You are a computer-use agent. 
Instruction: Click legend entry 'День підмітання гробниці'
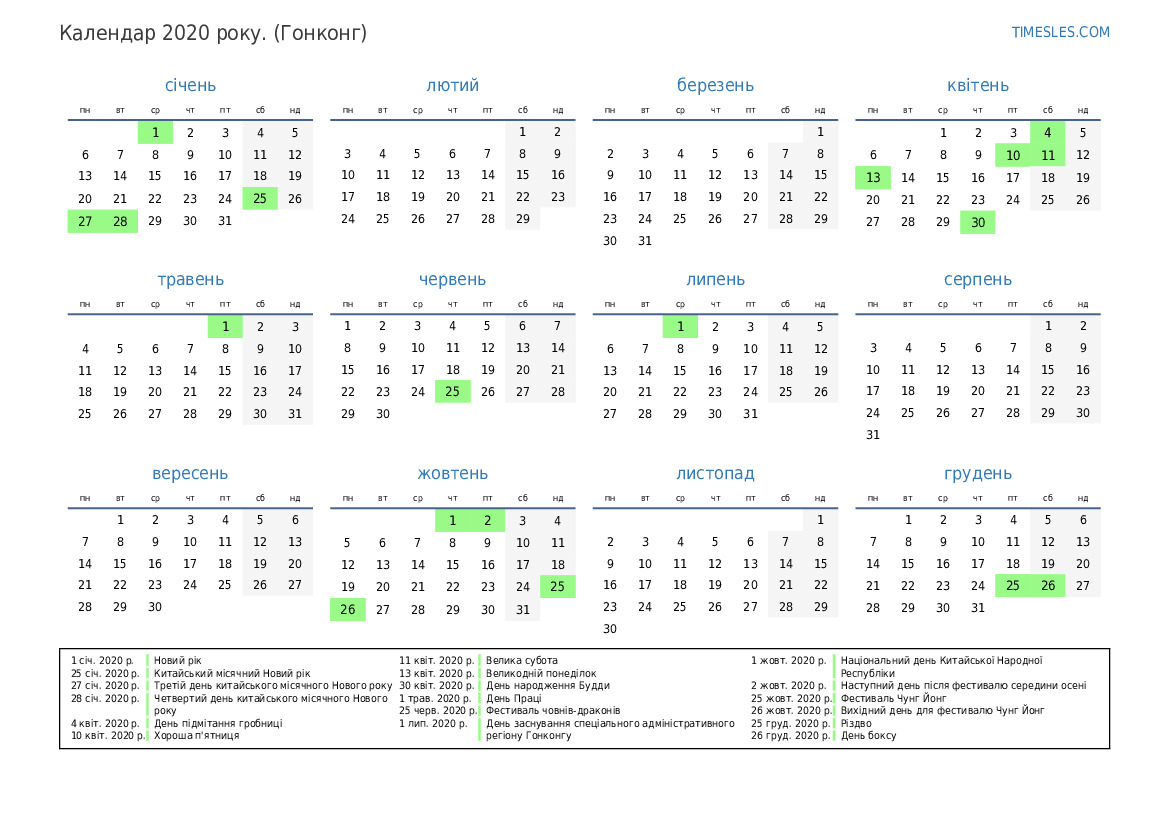[218, 723]
